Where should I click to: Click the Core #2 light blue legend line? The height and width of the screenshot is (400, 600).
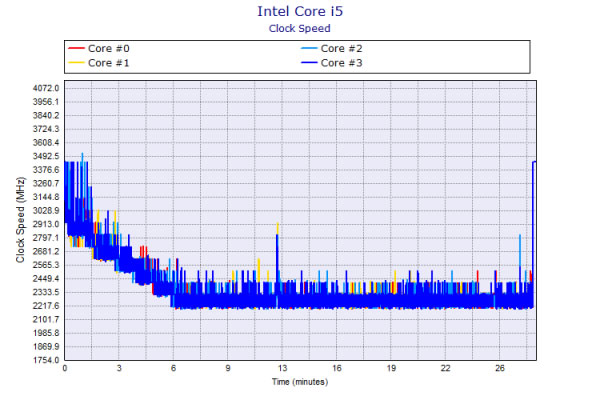click(x=309, y=49)
